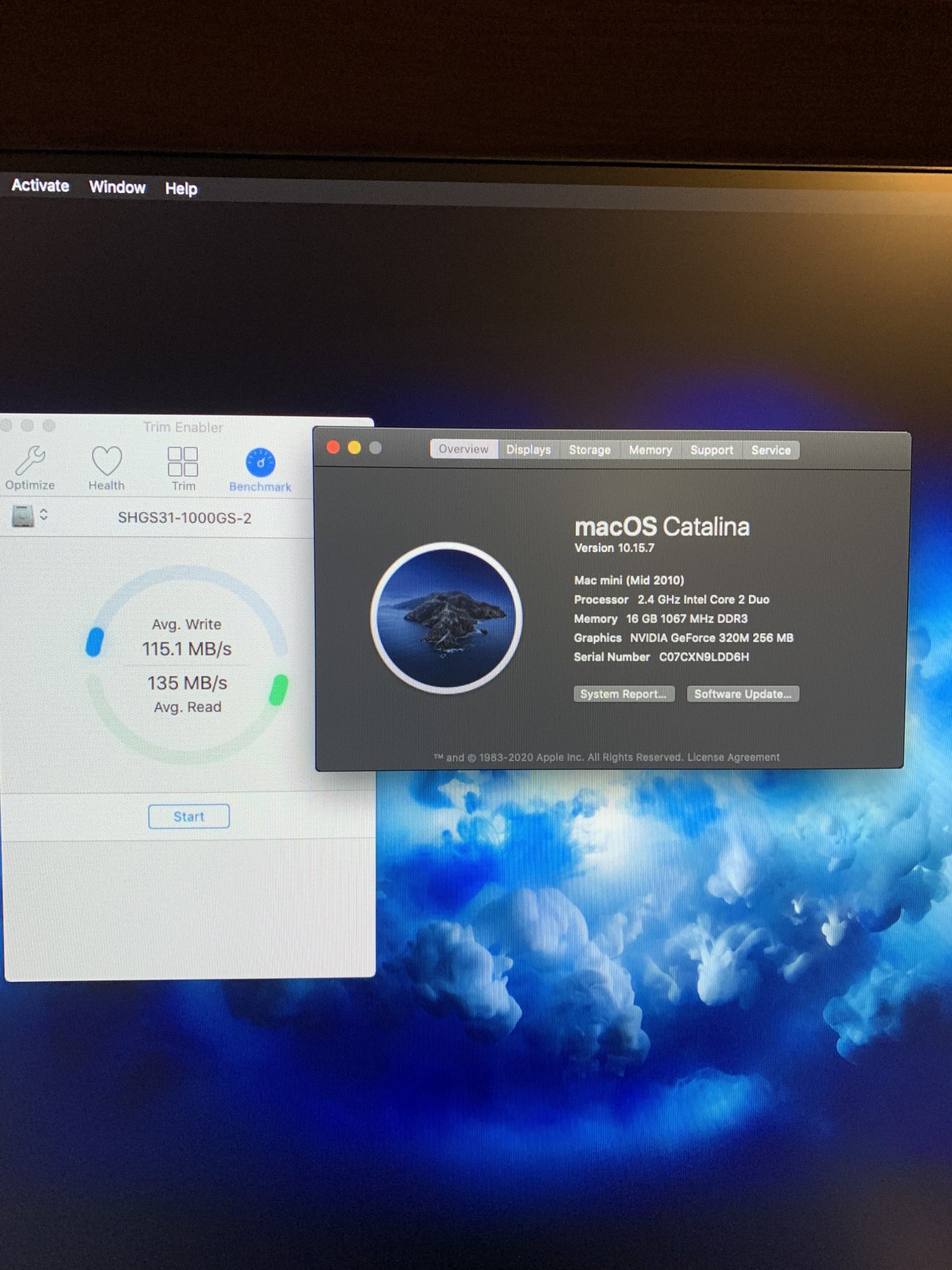Open the Help menu in the menu bar
Image resolution: width=952 pixels, height=1270 pixels.
(181, 189)
